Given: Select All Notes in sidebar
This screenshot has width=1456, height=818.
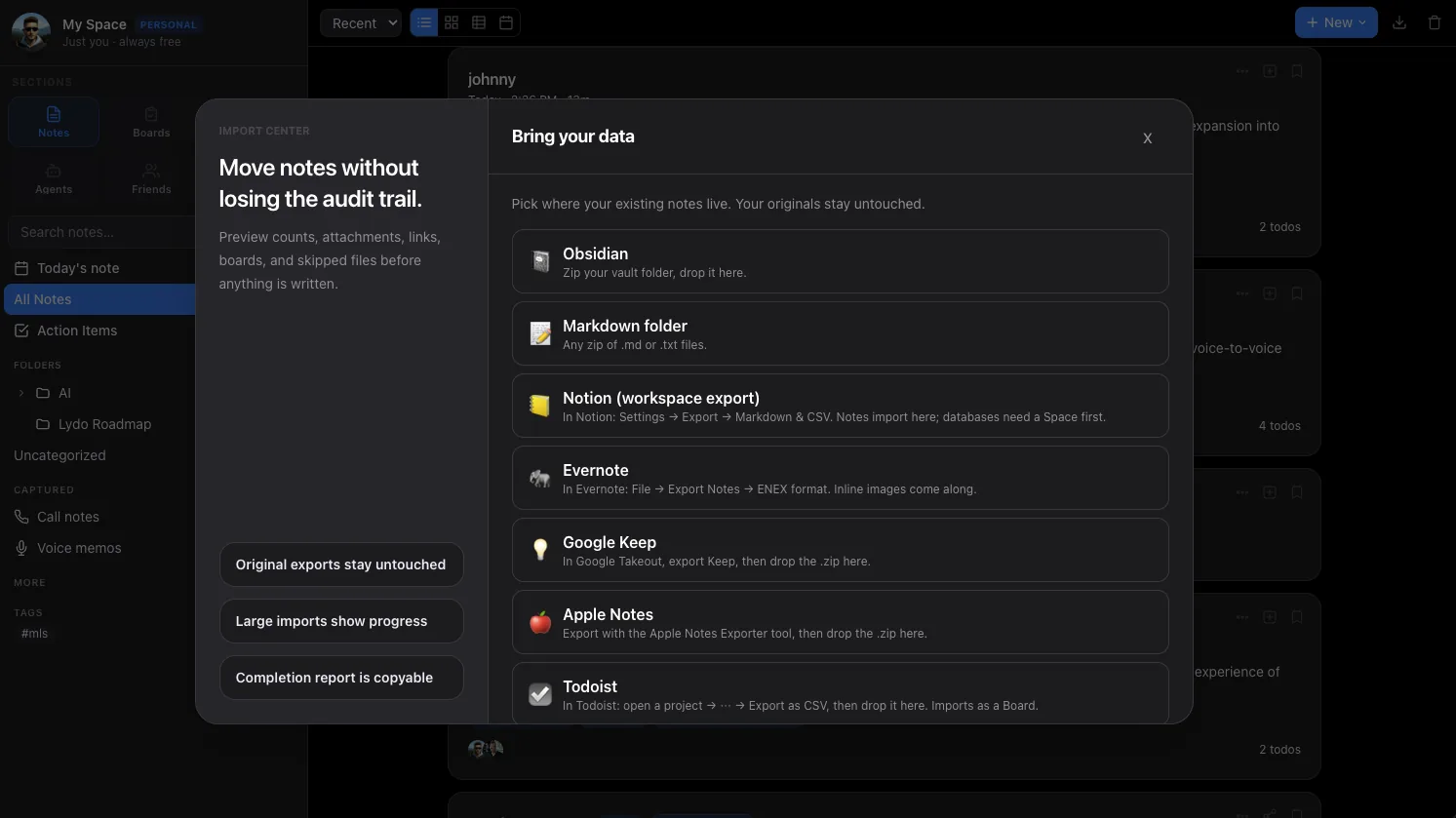Looking at the screenshot, I should pyautogui.click(x=99, y=299).
